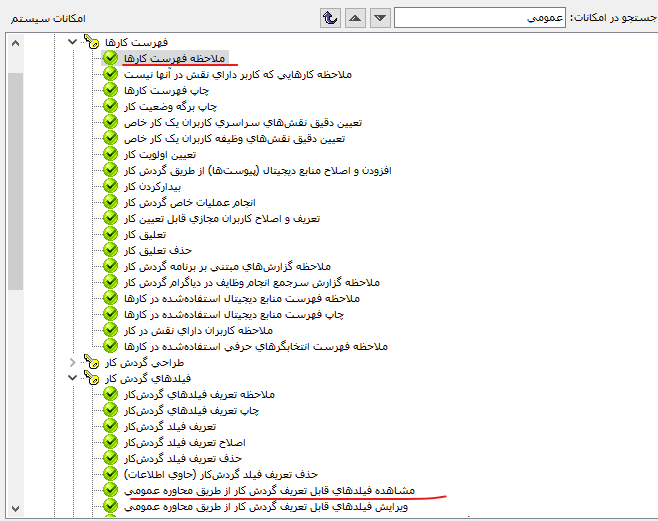This screenshot has width=658, height=521.
Task: Click the up arrow search button
Action: (354, 17)
